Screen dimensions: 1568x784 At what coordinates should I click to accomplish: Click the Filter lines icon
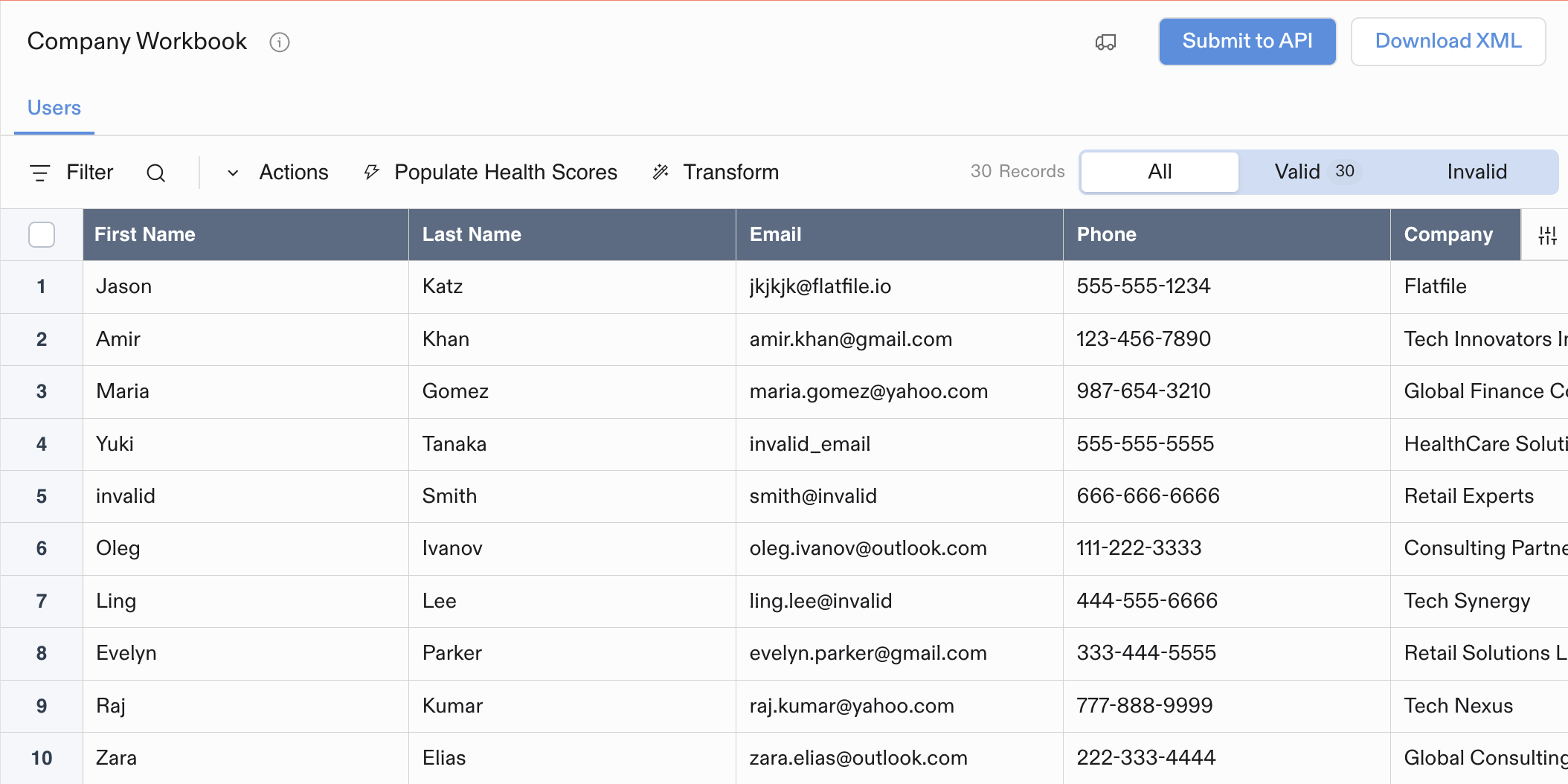click(x=39, y=173)
